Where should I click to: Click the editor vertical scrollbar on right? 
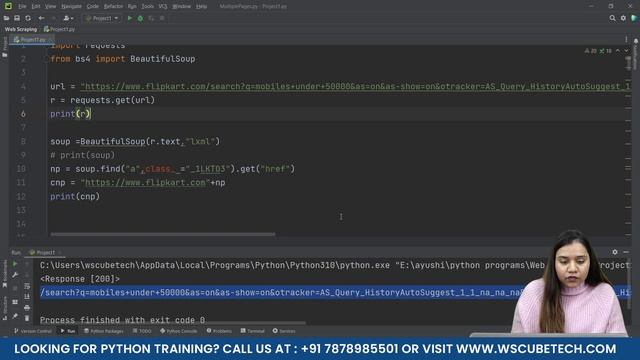[x=628, y=62]
